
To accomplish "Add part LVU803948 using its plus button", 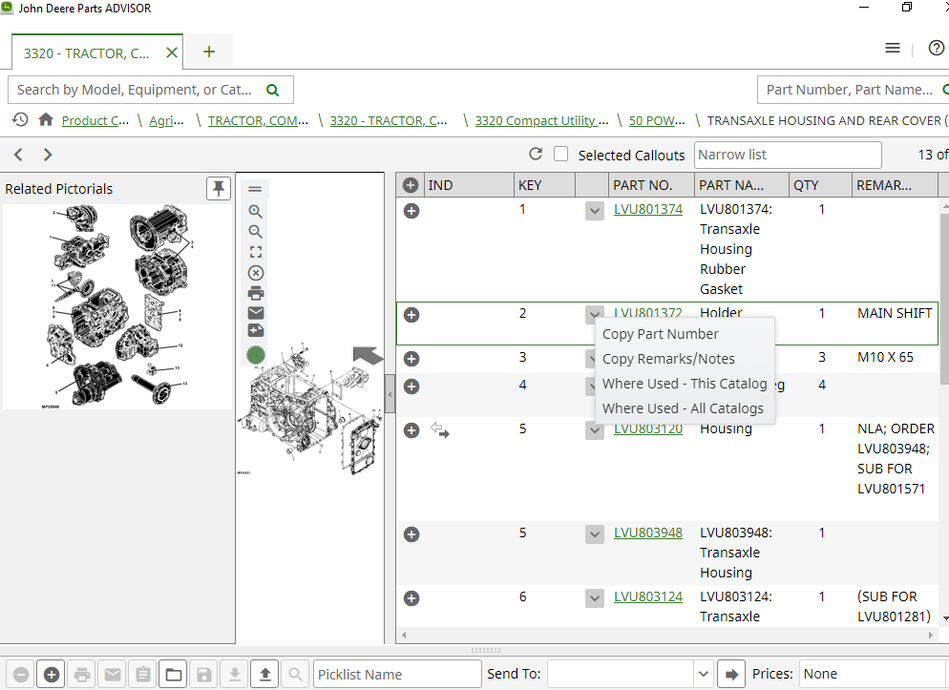I will (411, 534).
